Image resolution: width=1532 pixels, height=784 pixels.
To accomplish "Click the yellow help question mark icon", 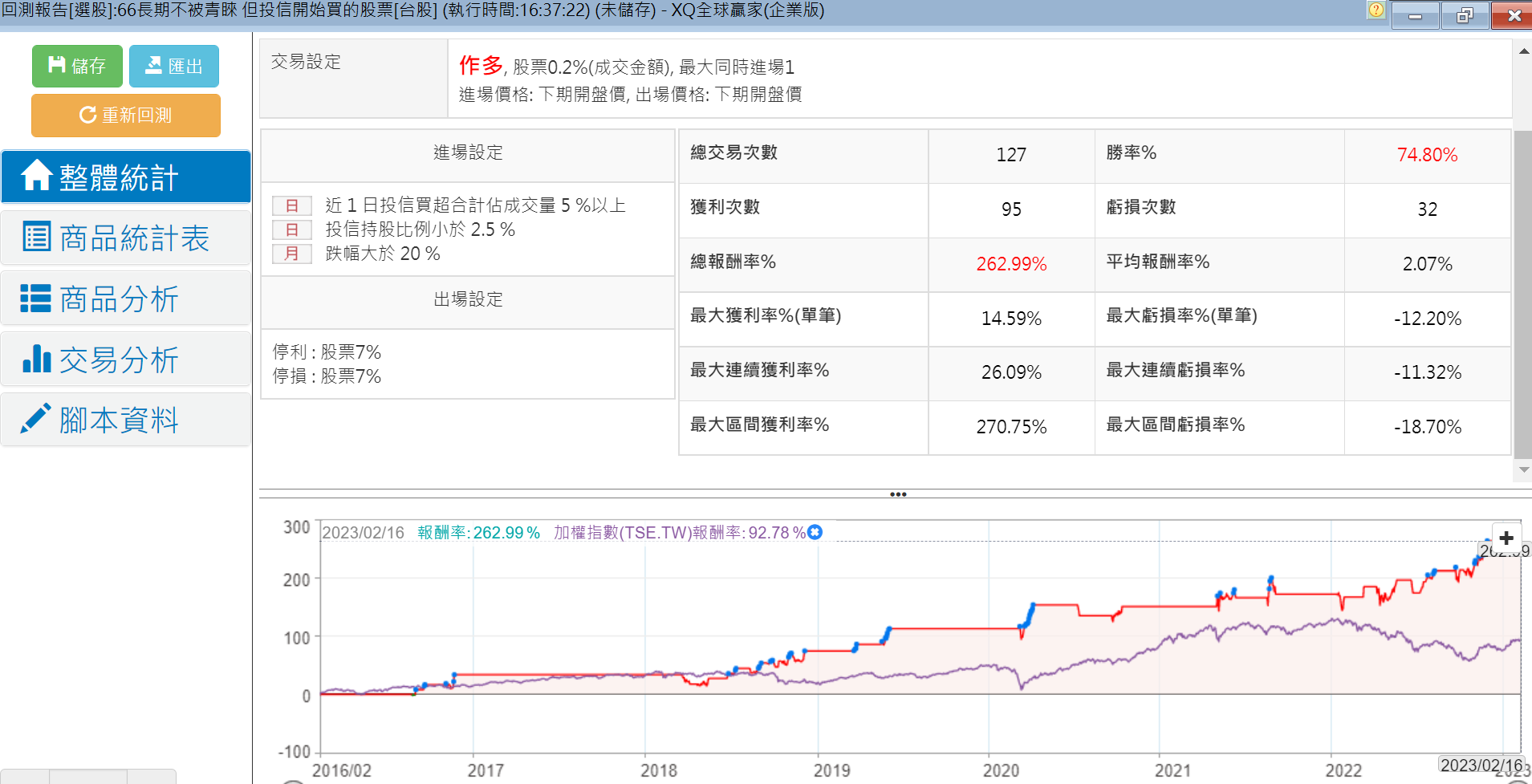I will (x=1376, y=10).
